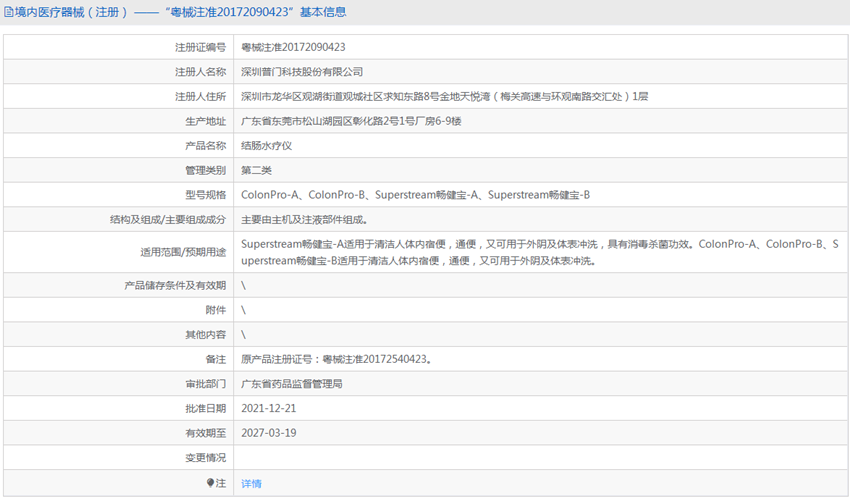Select remark 原产品注册证号：粤械注准20172540423。
The image size is (850, 498).
click(x=337, y=359)
